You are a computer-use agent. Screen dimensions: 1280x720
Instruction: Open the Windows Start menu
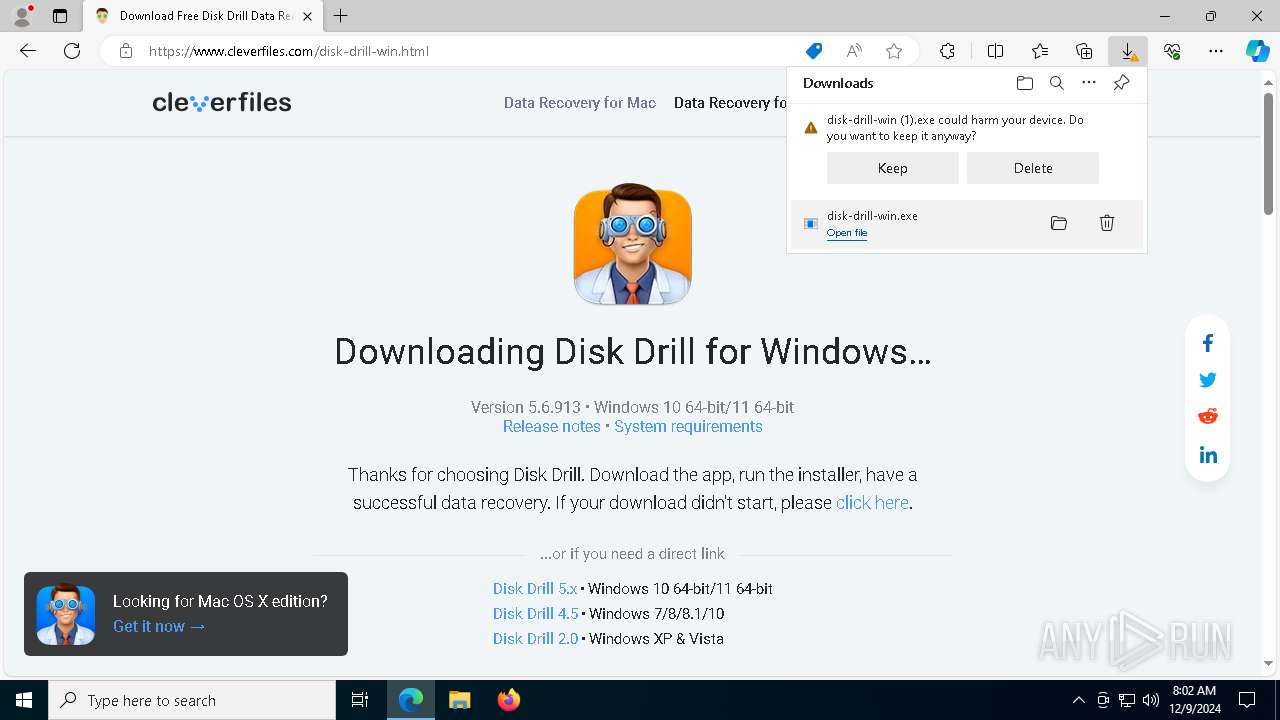[x=24, y=700]
